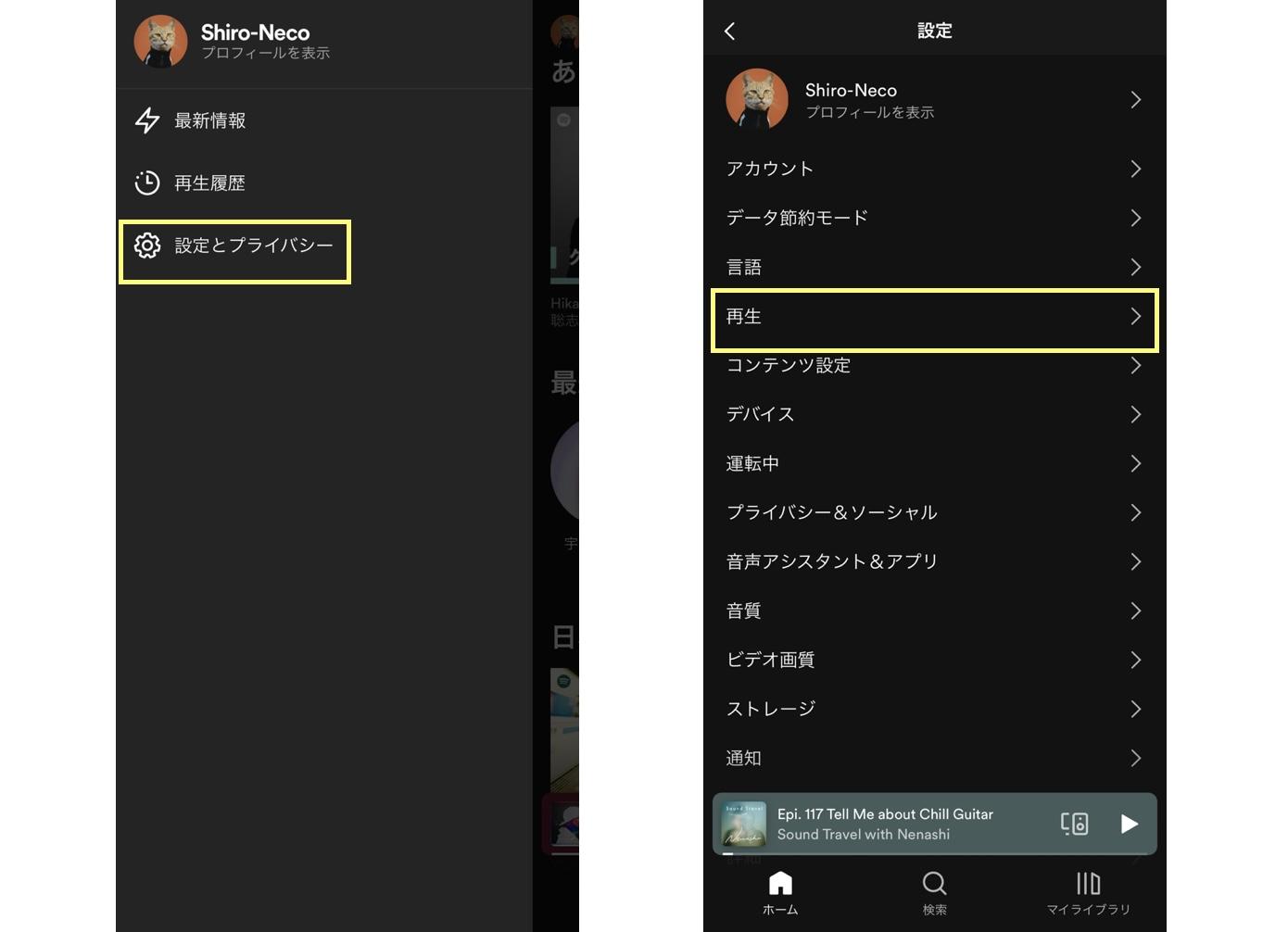
Task: Expand chevron next to アカウント
Action: click(x=1136, y=169)
